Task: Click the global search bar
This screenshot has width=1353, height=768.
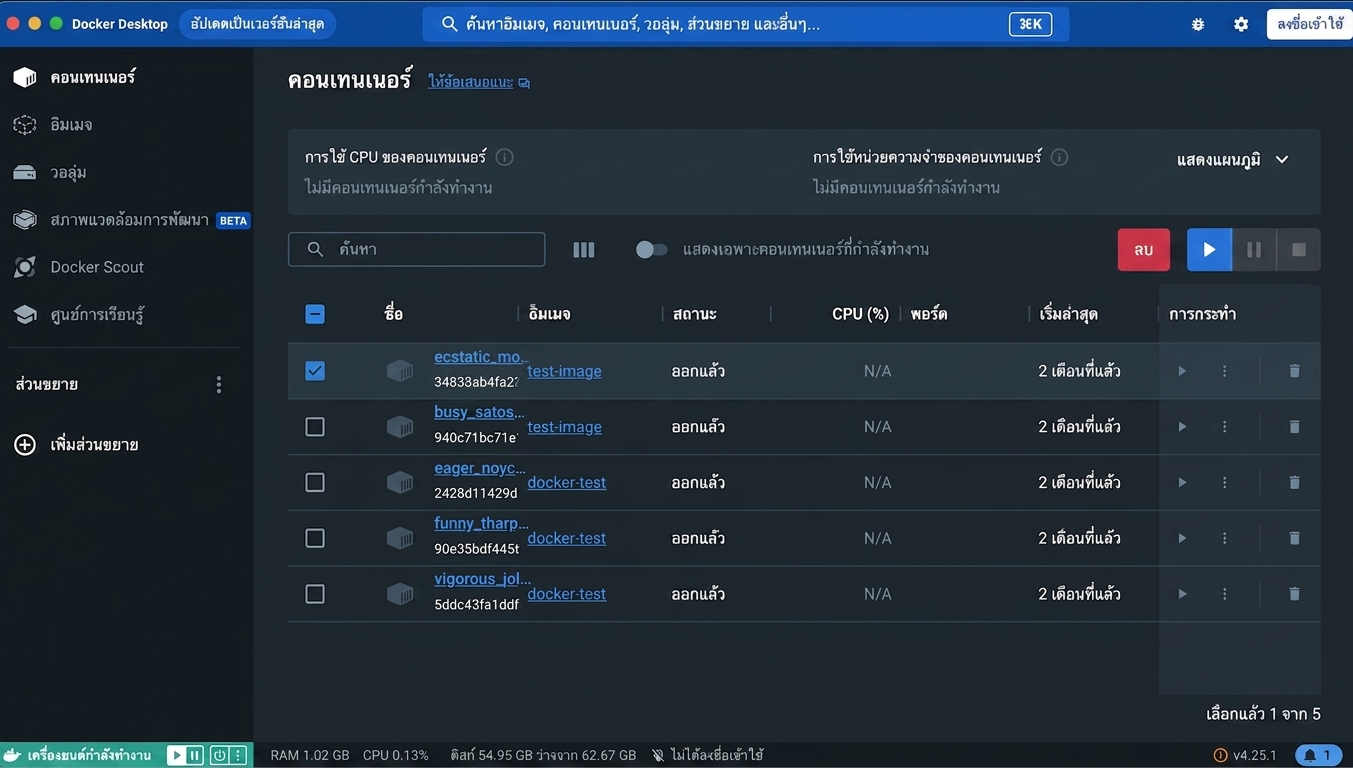Action: [x=746, y=24]
